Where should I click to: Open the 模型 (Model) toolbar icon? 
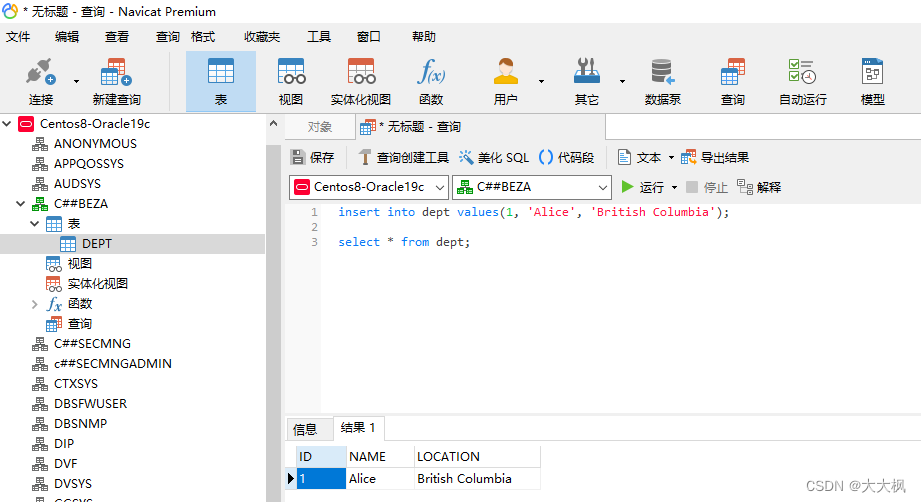point(872,82)
